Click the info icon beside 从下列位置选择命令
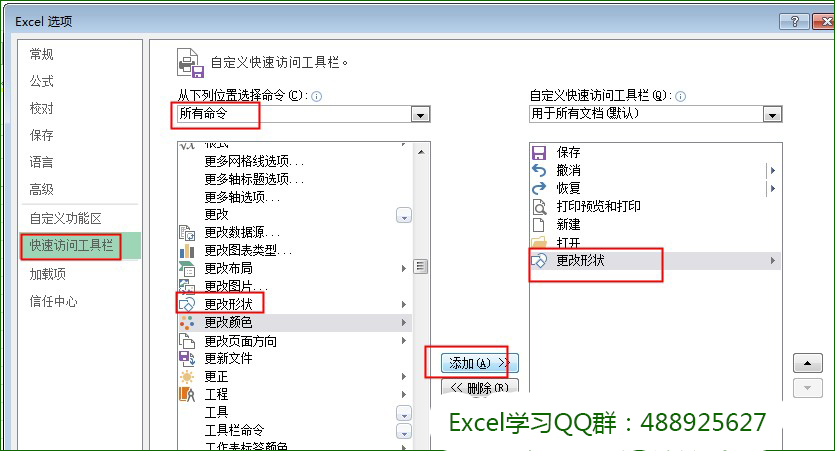The image size is (835, 451). (316, 96)
